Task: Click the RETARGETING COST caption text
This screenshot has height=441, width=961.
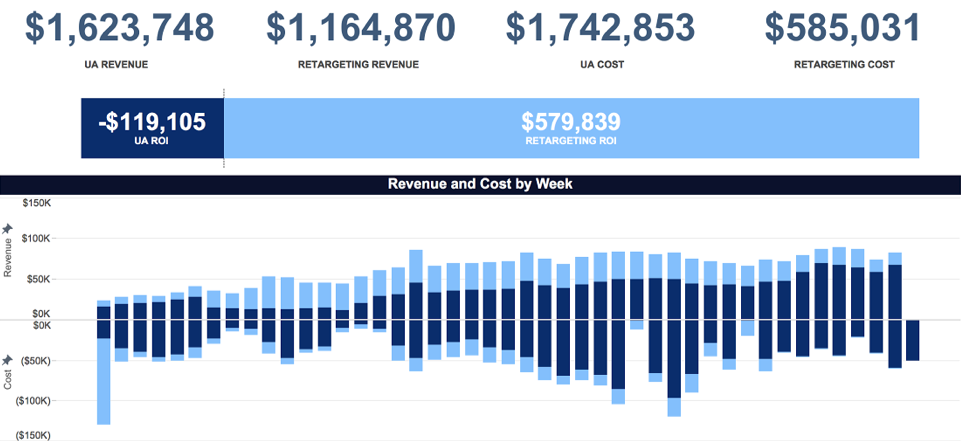Action: coord(844,65)
